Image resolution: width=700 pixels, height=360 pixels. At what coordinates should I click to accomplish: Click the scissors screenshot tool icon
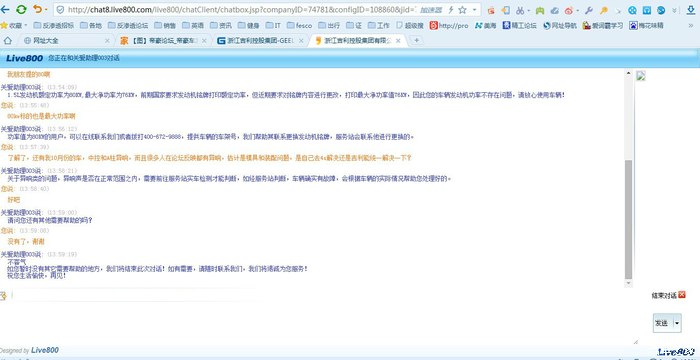coord(520,10)
